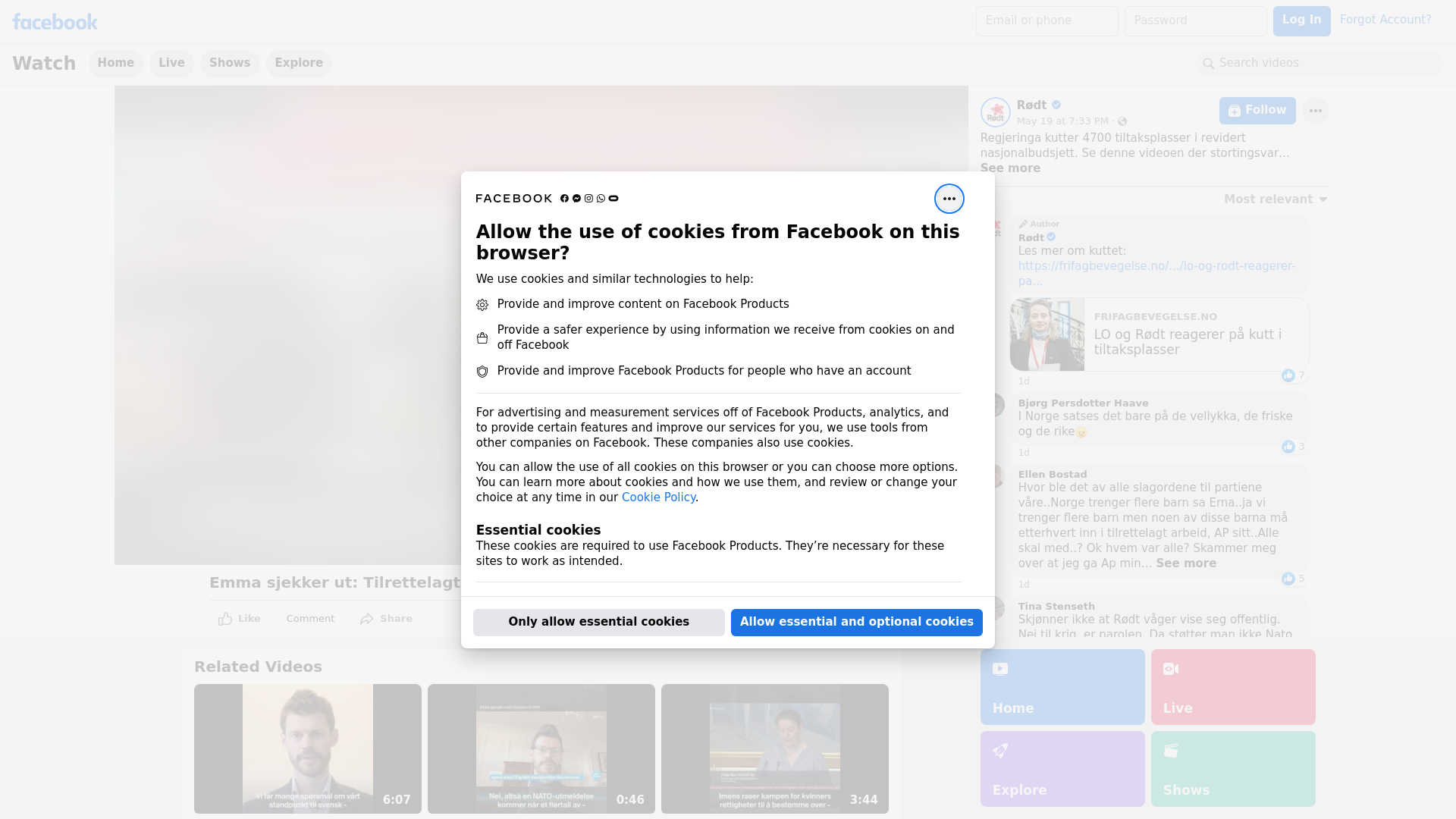Expand Ellen Bostad's comment with See more
Image resolution: width=1456 pixels, height=819 pixels.
click(x=1185, y=563)
